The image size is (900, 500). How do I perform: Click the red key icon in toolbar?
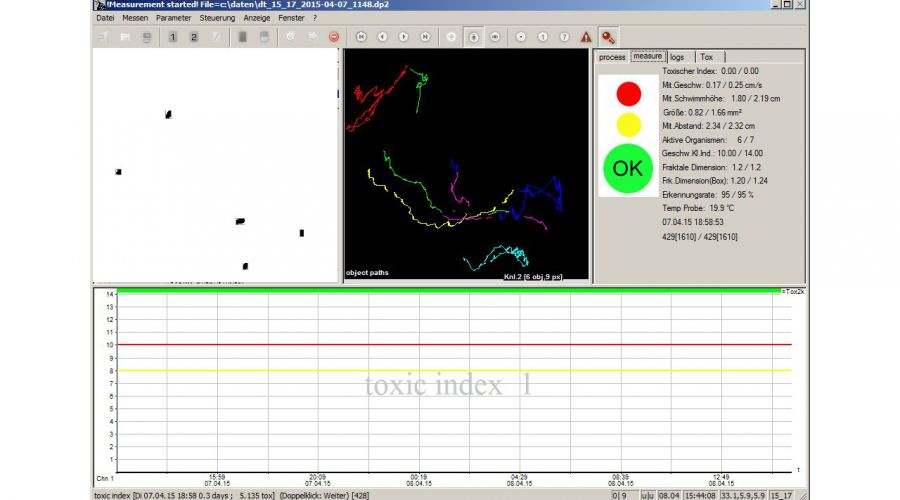coord(608,37)
